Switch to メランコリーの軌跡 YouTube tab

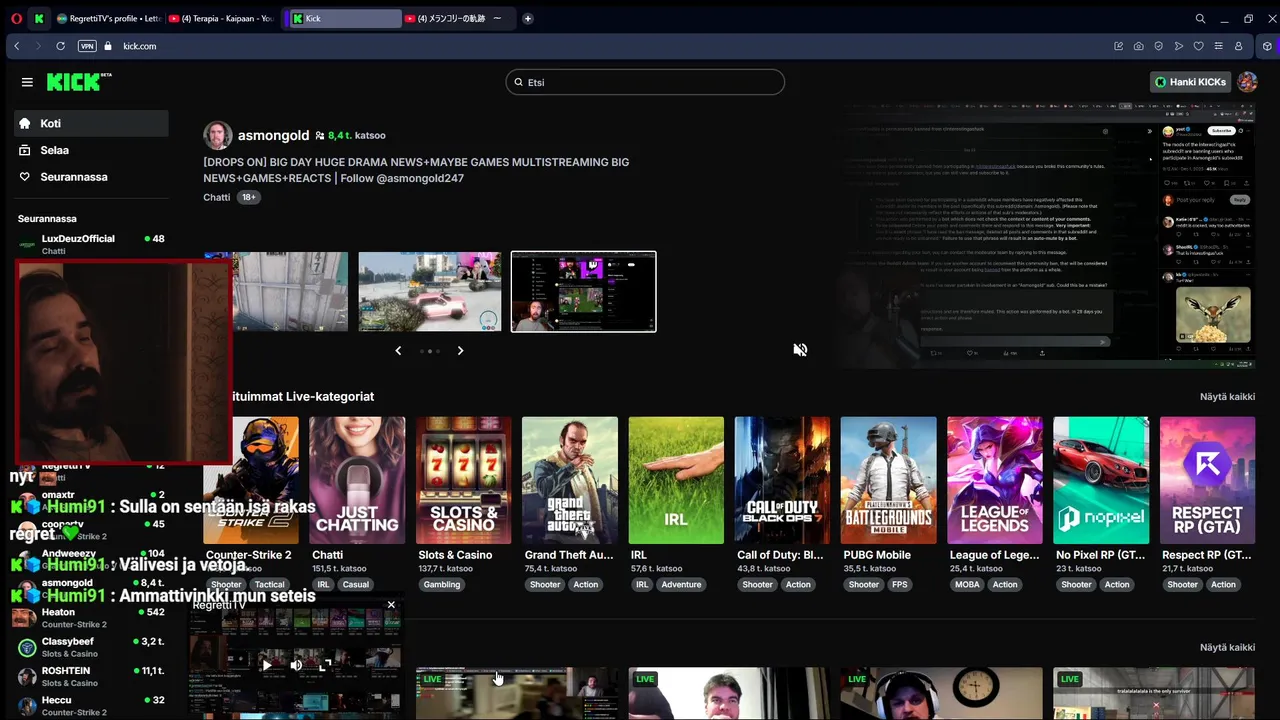[458, 18]
